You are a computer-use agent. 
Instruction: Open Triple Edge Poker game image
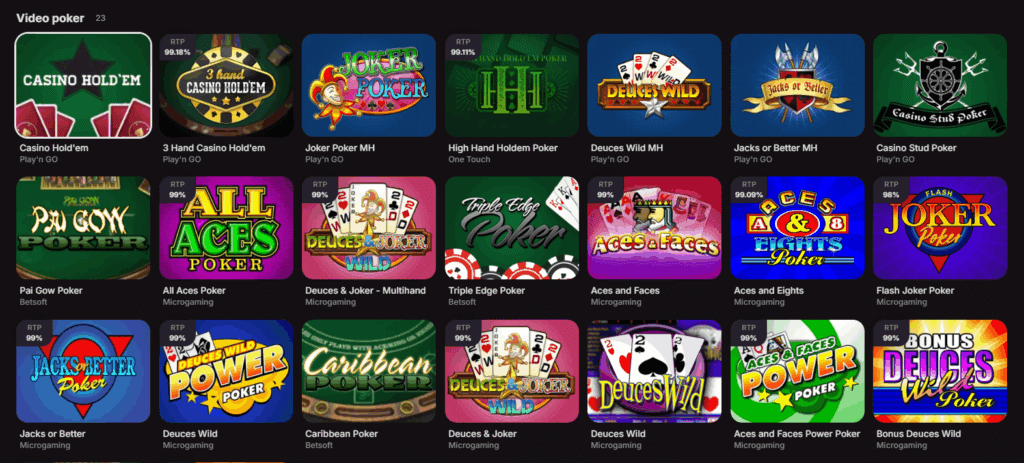coord(512,228)
